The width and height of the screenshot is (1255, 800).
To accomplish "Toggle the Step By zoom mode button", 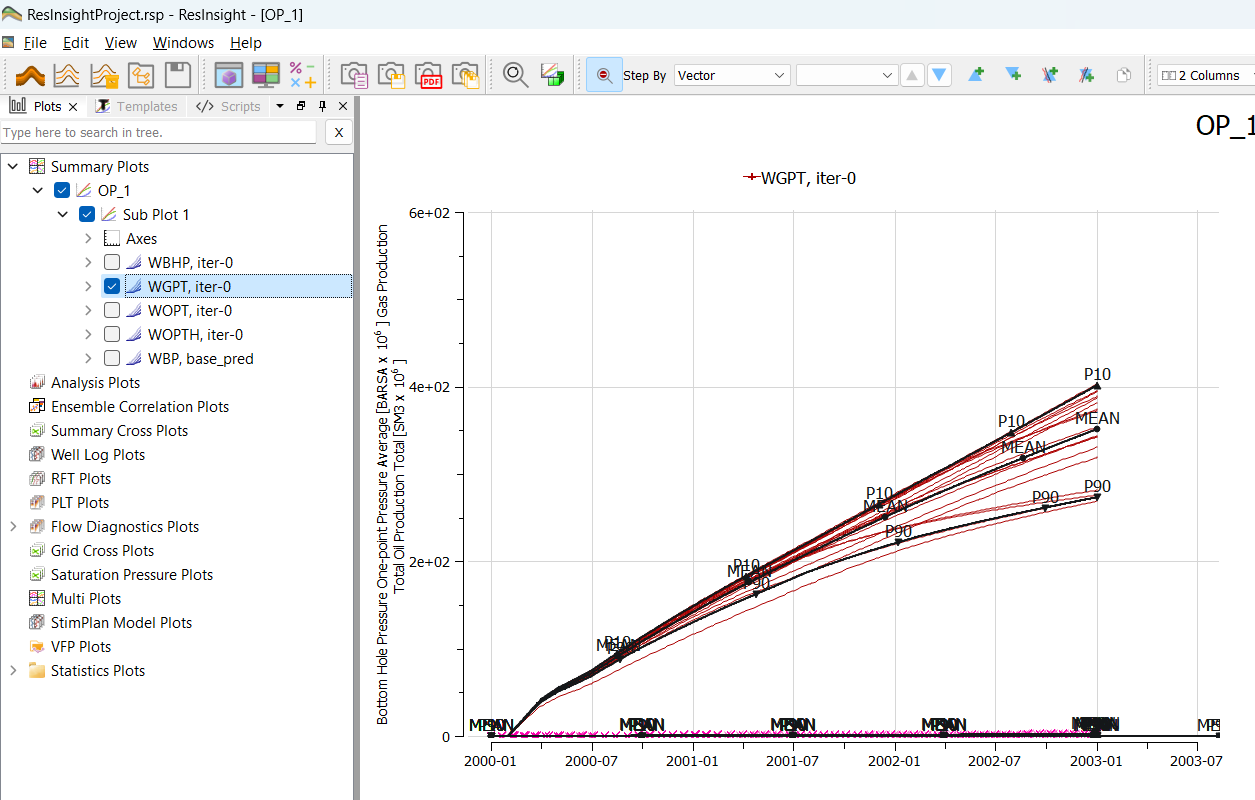I will click(x=604, y=75).
